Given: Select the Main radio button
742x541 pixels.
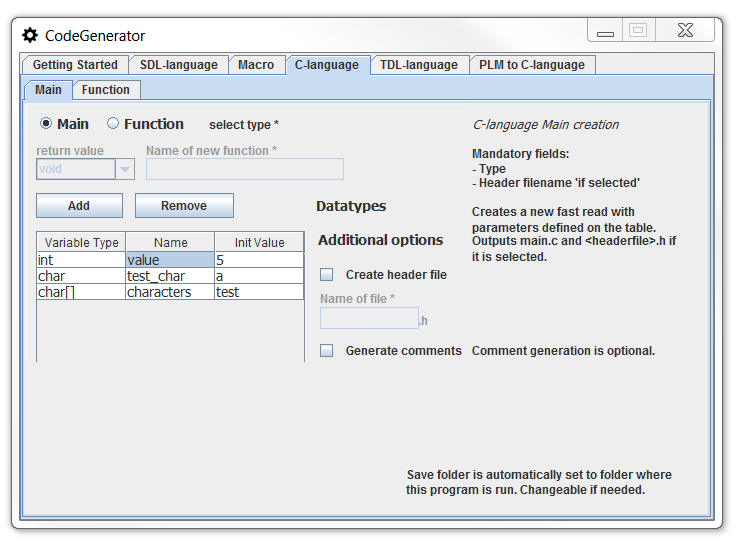Looking at the screenshot, I should [x=46, y=124].
